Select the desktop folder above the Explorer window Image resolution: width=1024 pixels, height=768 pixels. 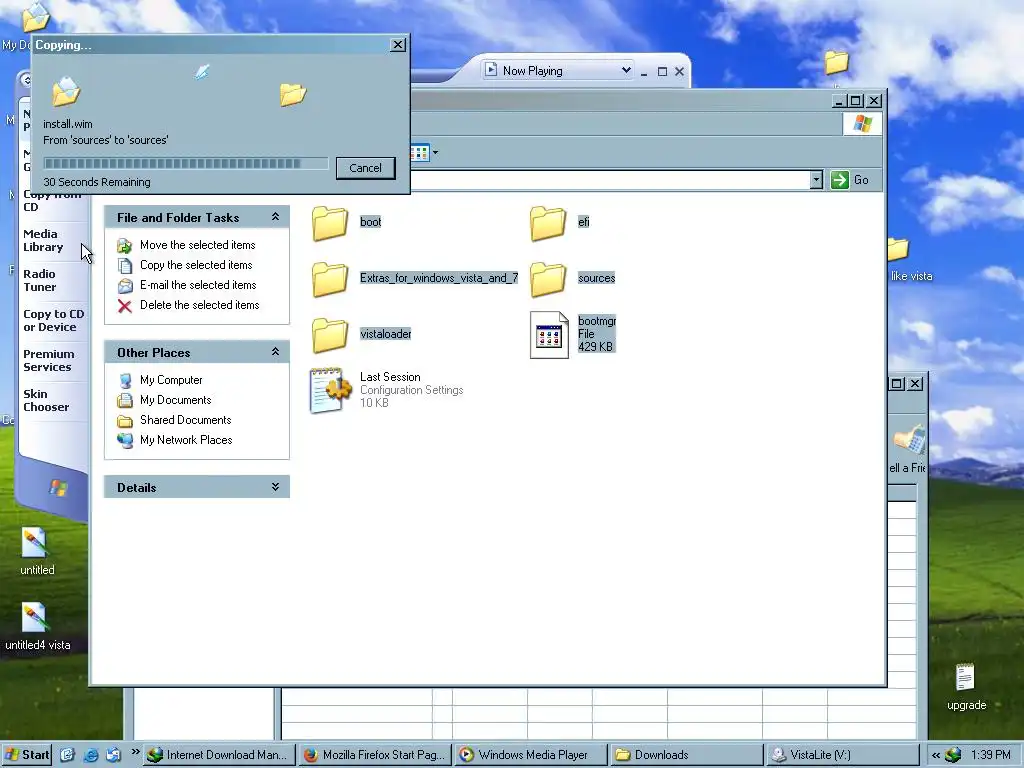point(836,63)
